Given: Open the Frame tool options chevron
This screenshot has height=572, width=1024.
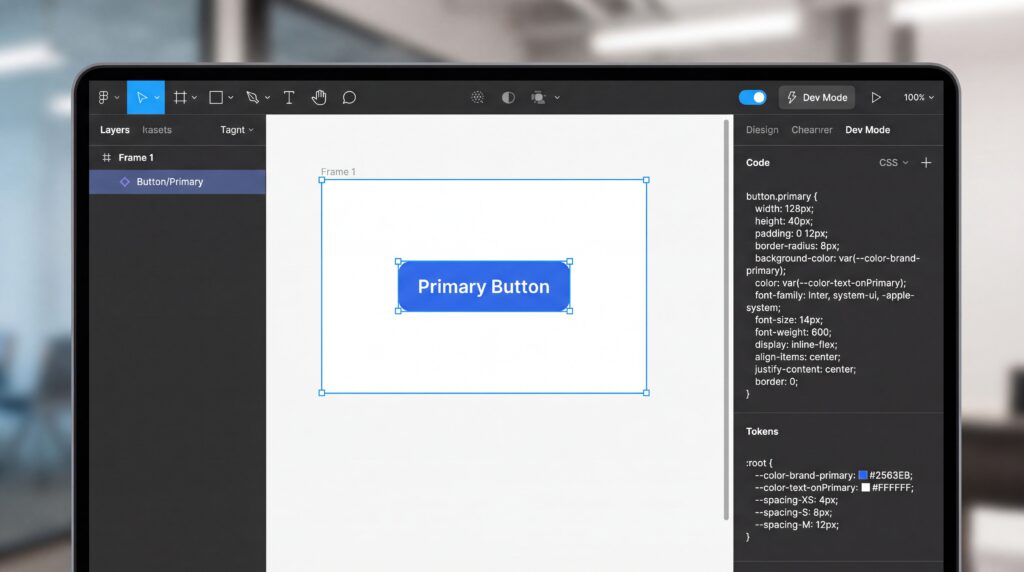Looking at the screenshot, I should click(x=194, y=97).
